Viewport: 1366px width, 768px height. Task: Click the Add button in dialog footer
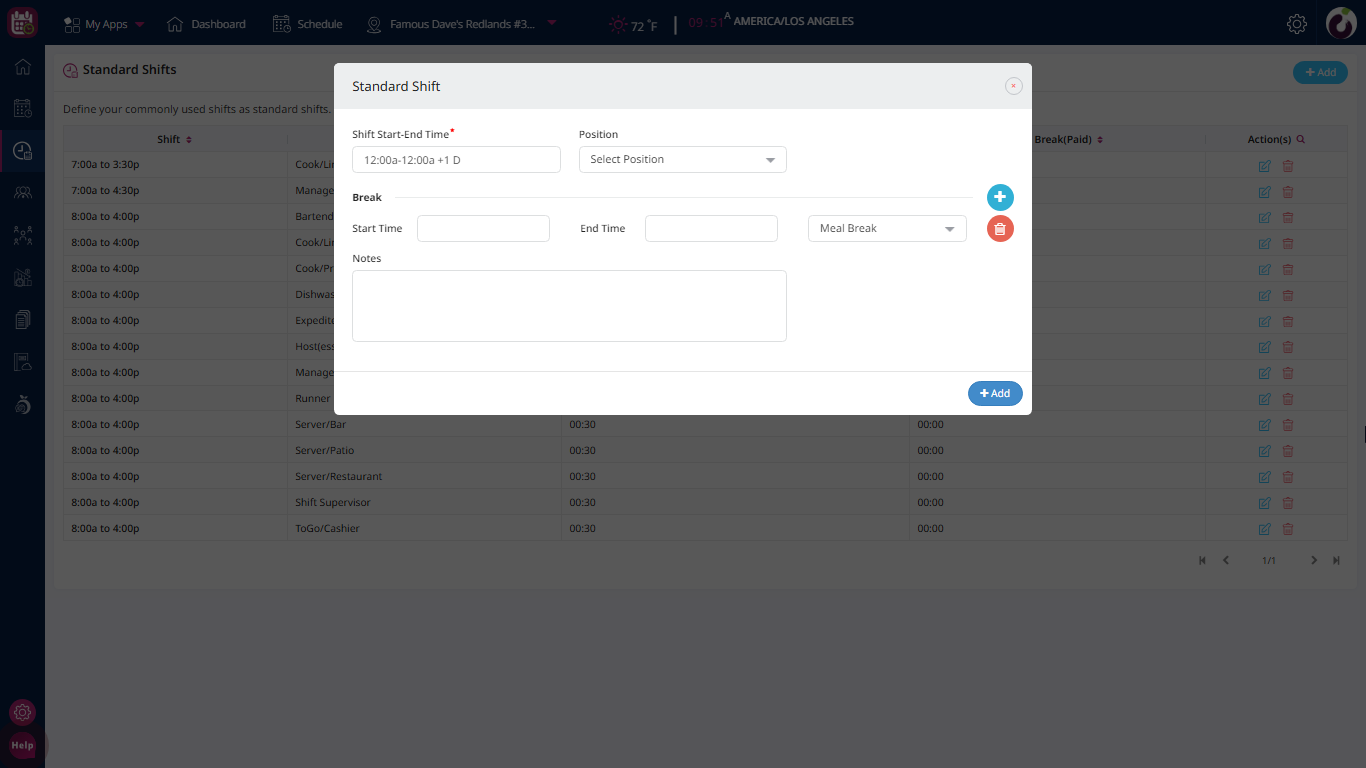[994, 394]
